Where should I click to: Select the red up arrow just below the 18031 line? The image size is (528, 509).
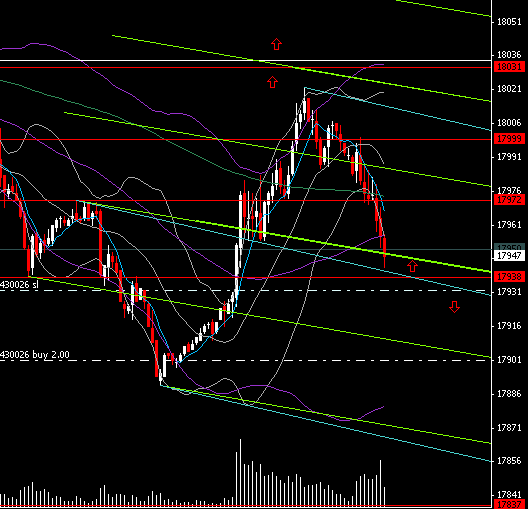272,82
